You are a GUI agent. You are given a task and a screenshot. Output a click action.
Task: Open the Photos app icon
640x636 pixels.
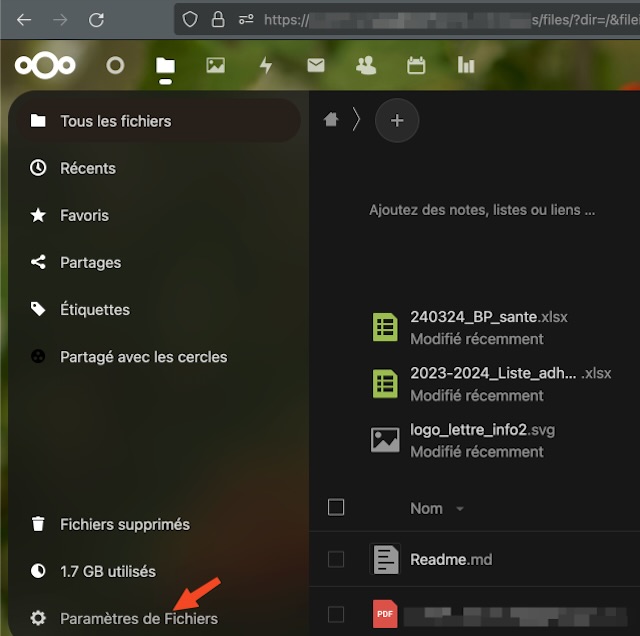click(x=215, y=66)
